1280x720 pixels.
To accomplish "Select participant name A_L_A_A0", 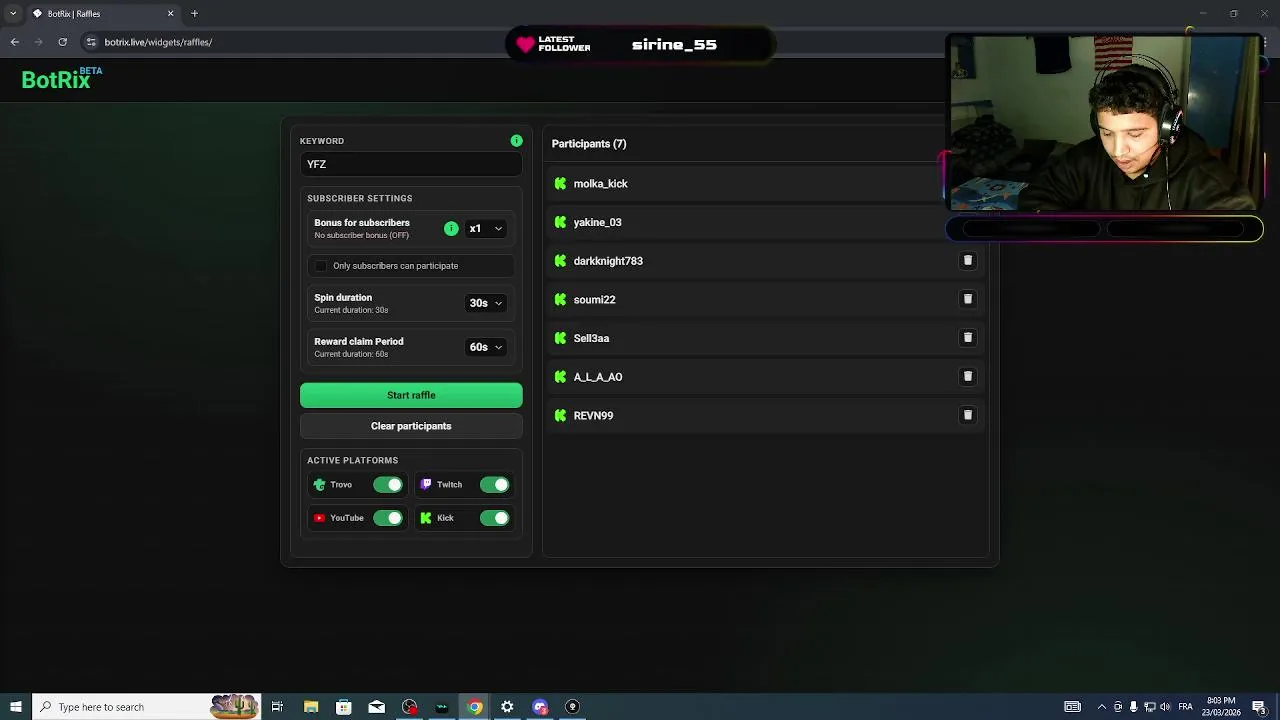I will click(598, 377).
